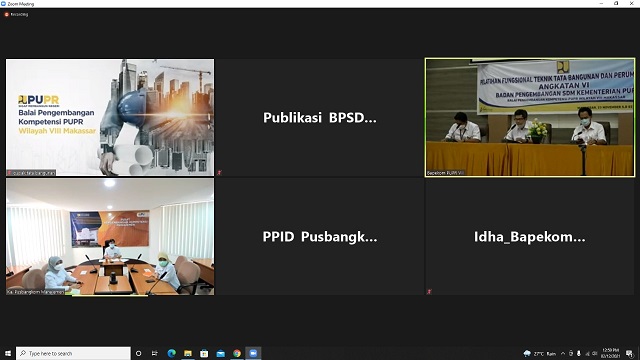Image resolution: width=640 pixels, height=360 pixels.
Task: Expand the hidden system tray icons chevron
Action: click(563, 353)
